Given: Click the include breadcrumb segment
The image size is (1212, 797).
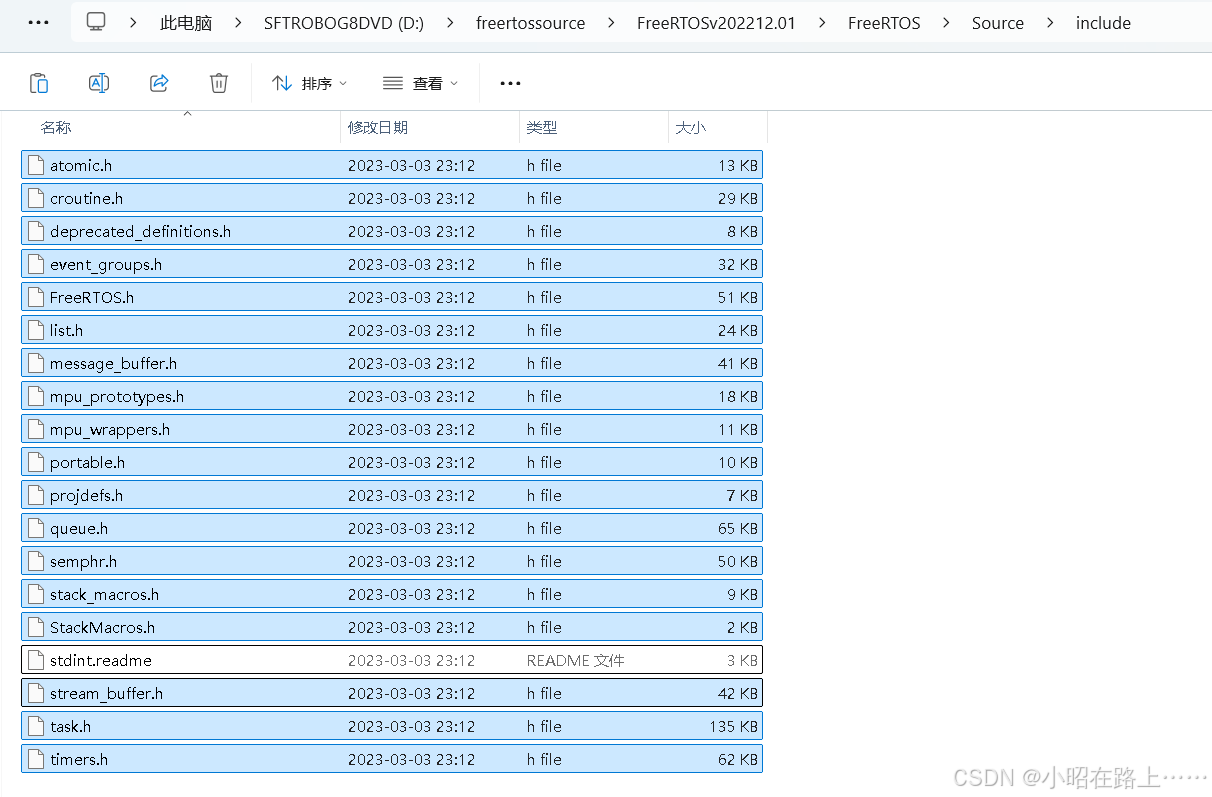Looking at the screenshot, I should 1104,22.
